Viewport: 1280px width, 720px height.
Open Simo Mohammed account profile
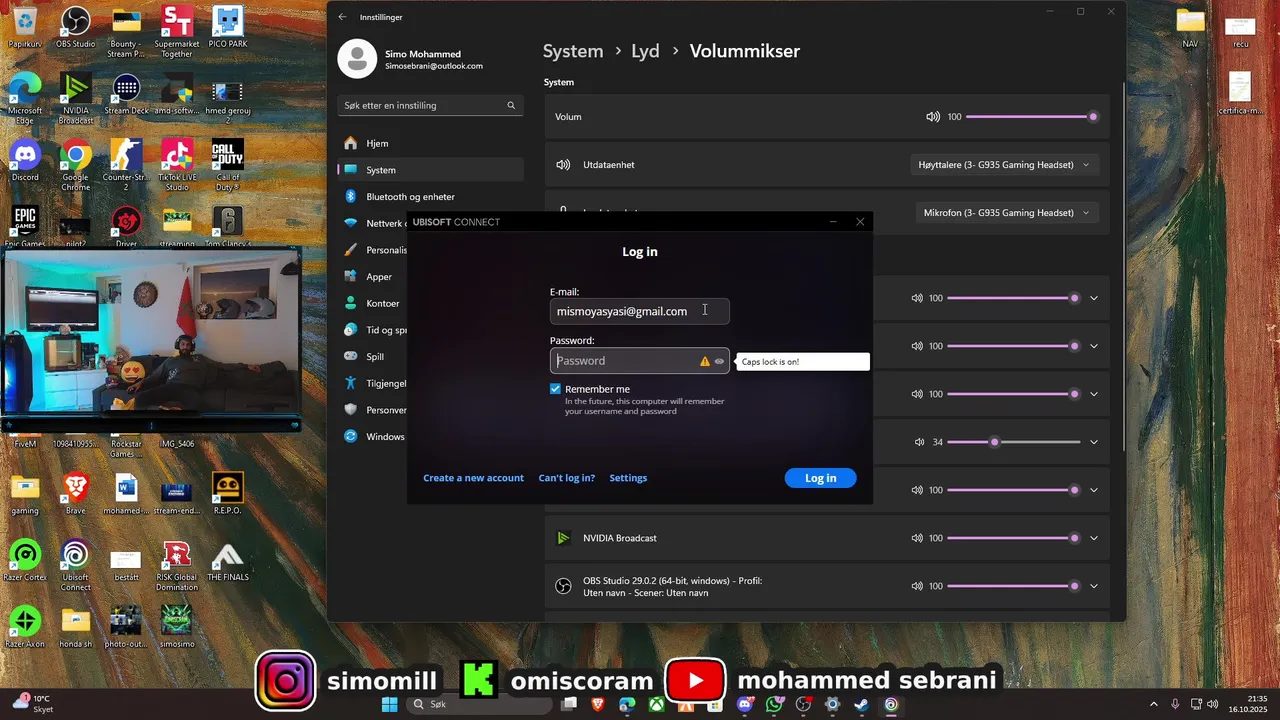411,59
